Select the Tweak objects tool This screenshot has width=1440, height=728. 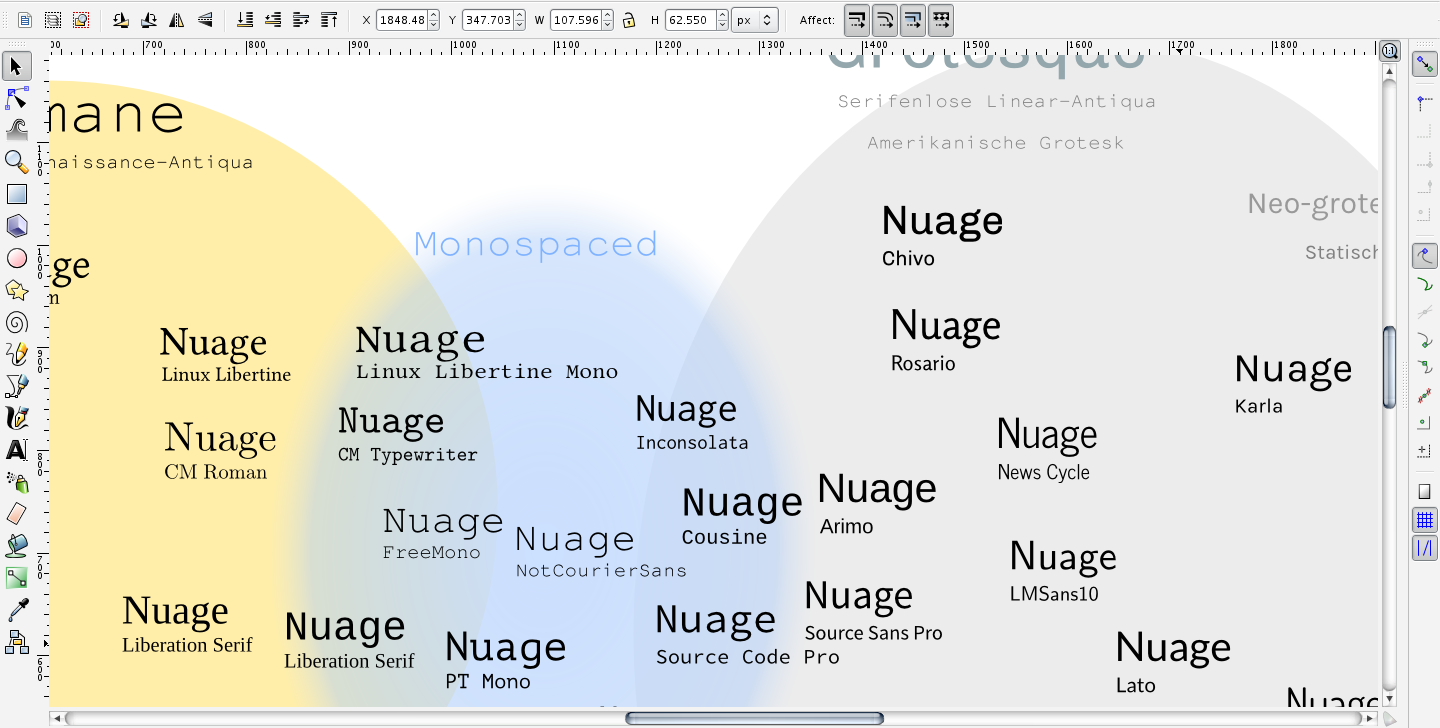click(16, 129)
